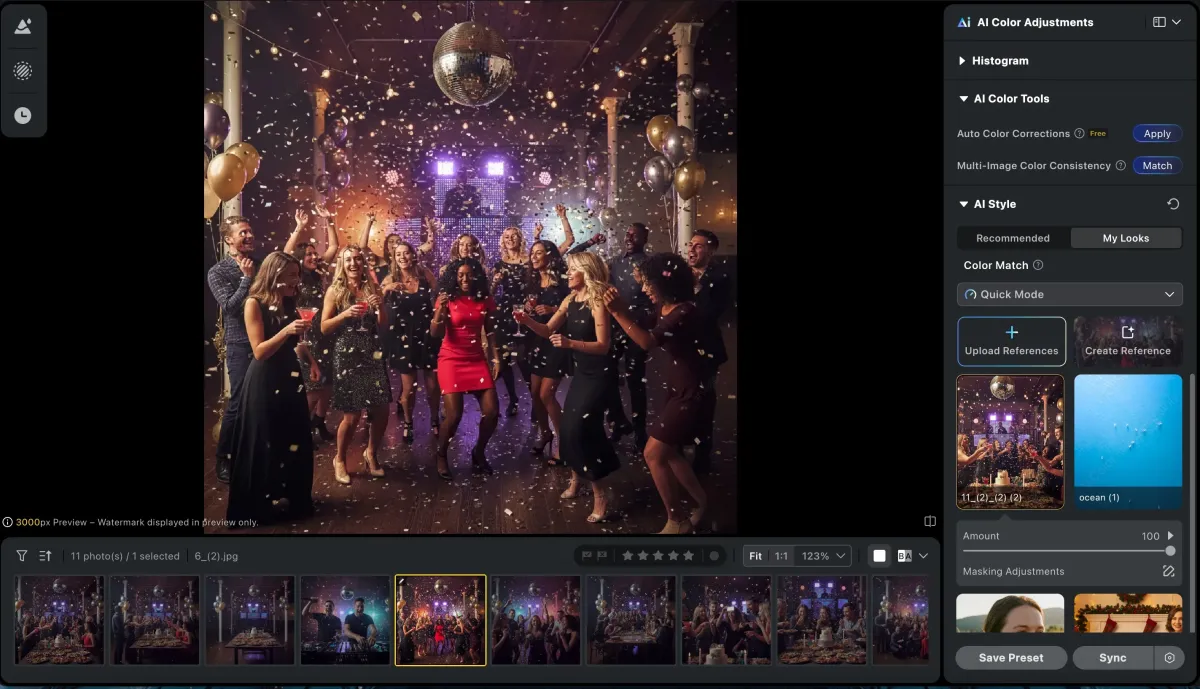Switch to the Recommended tab

pos(1013,238)
